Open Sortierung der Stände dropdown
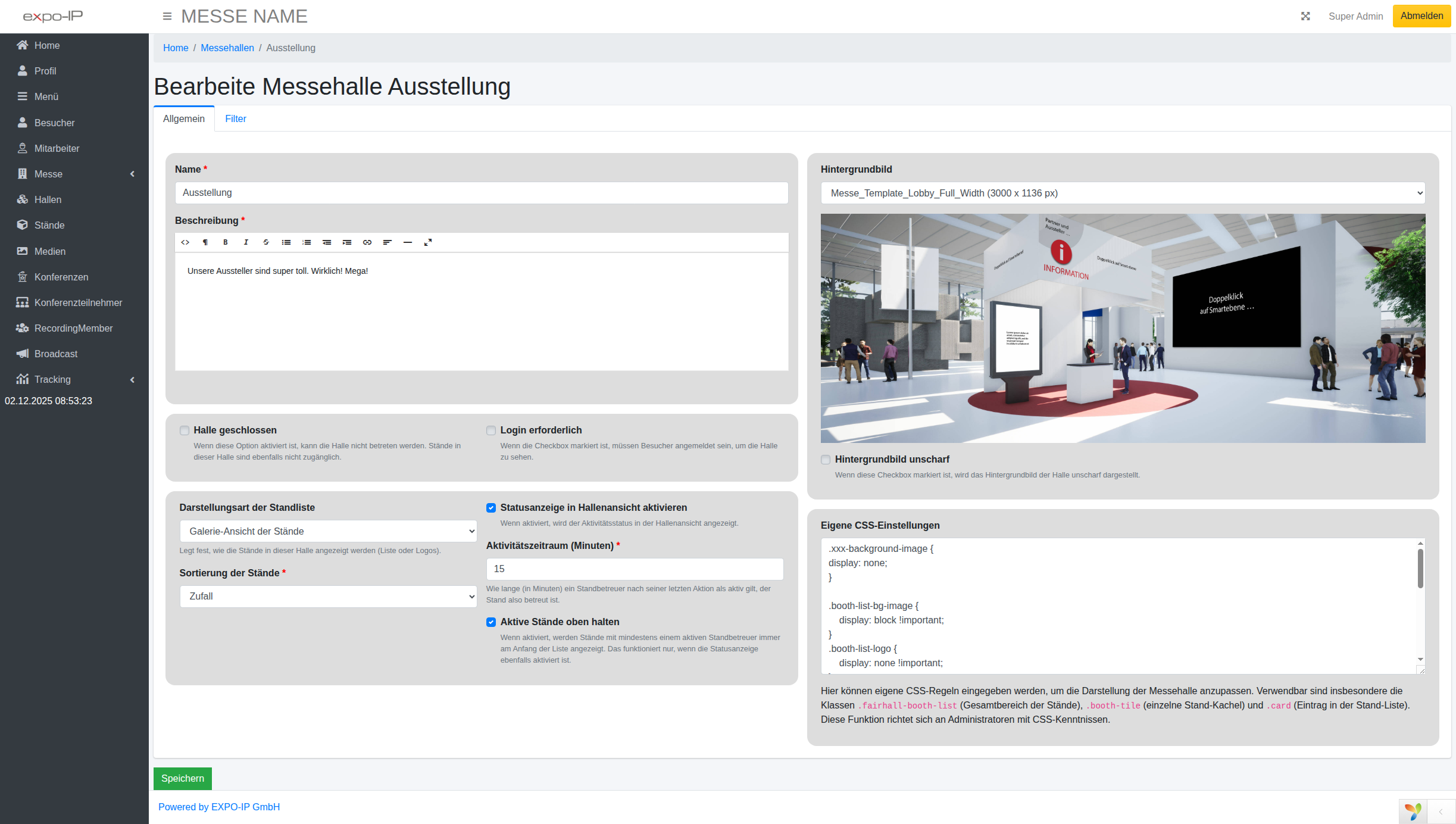The width and height of the screenshot is (1456, 824). click(x=328, y=597)
